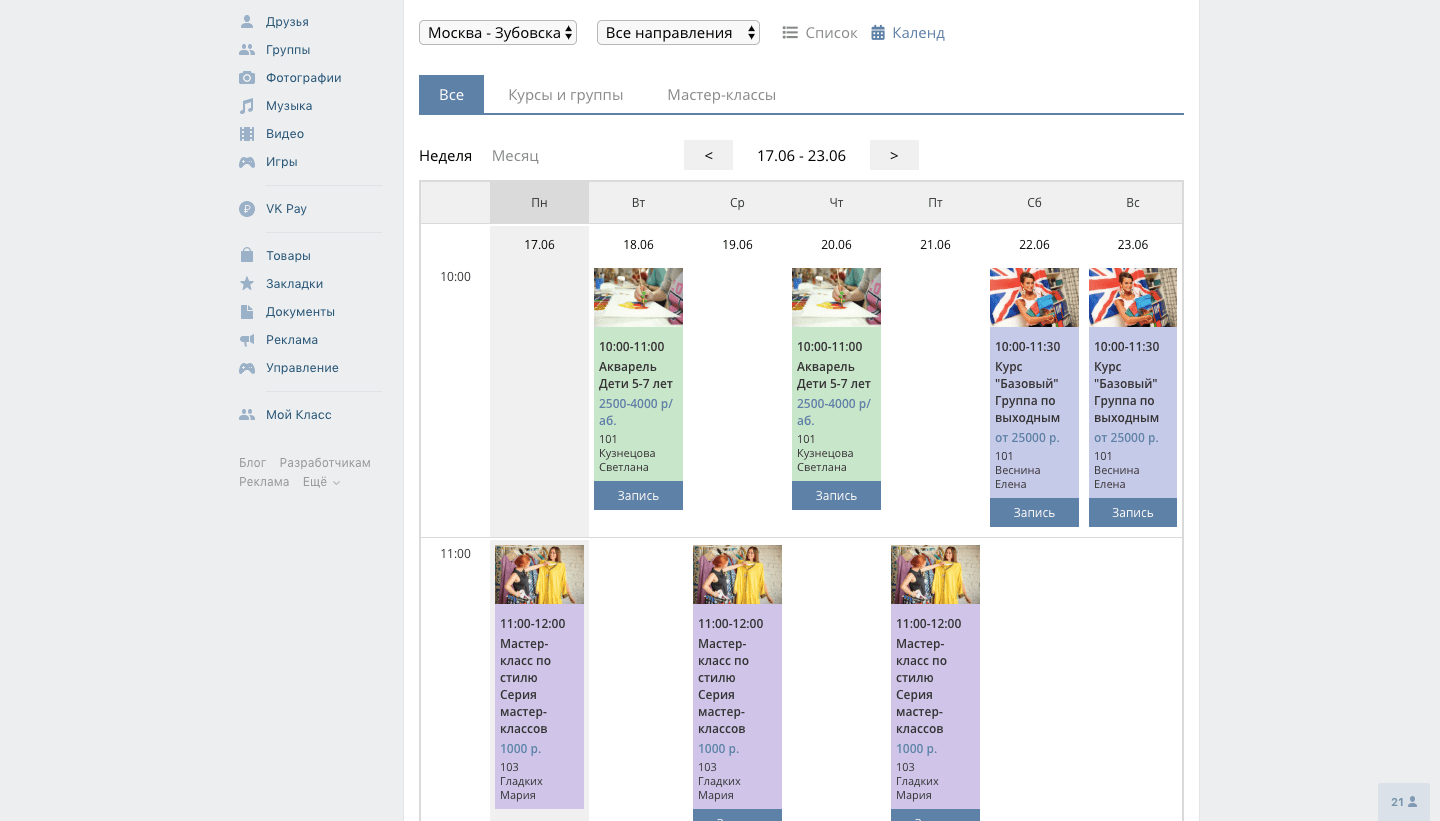Open Friday 21.06 style master-class thumbnail
The width and height of the screenshot is (1440, 821).
tap(935, 574)
